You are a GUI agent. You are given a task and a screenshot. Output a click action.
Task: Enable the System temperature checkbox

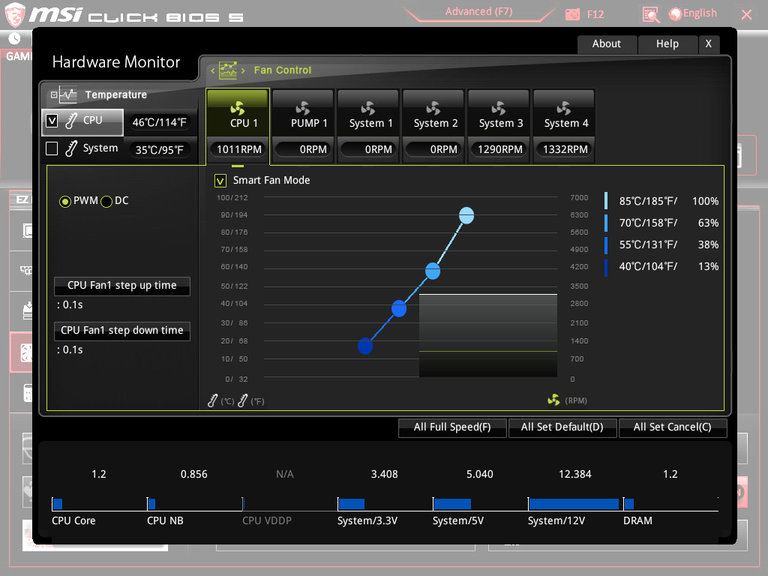tap(52, 148)
